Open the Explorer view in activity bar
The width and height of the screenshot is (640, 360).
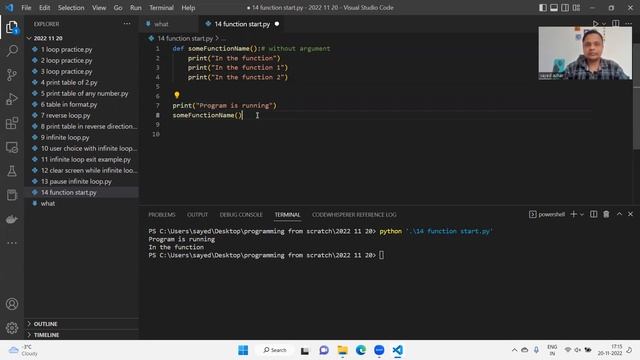pyautogui.click(x=12, y=27)
